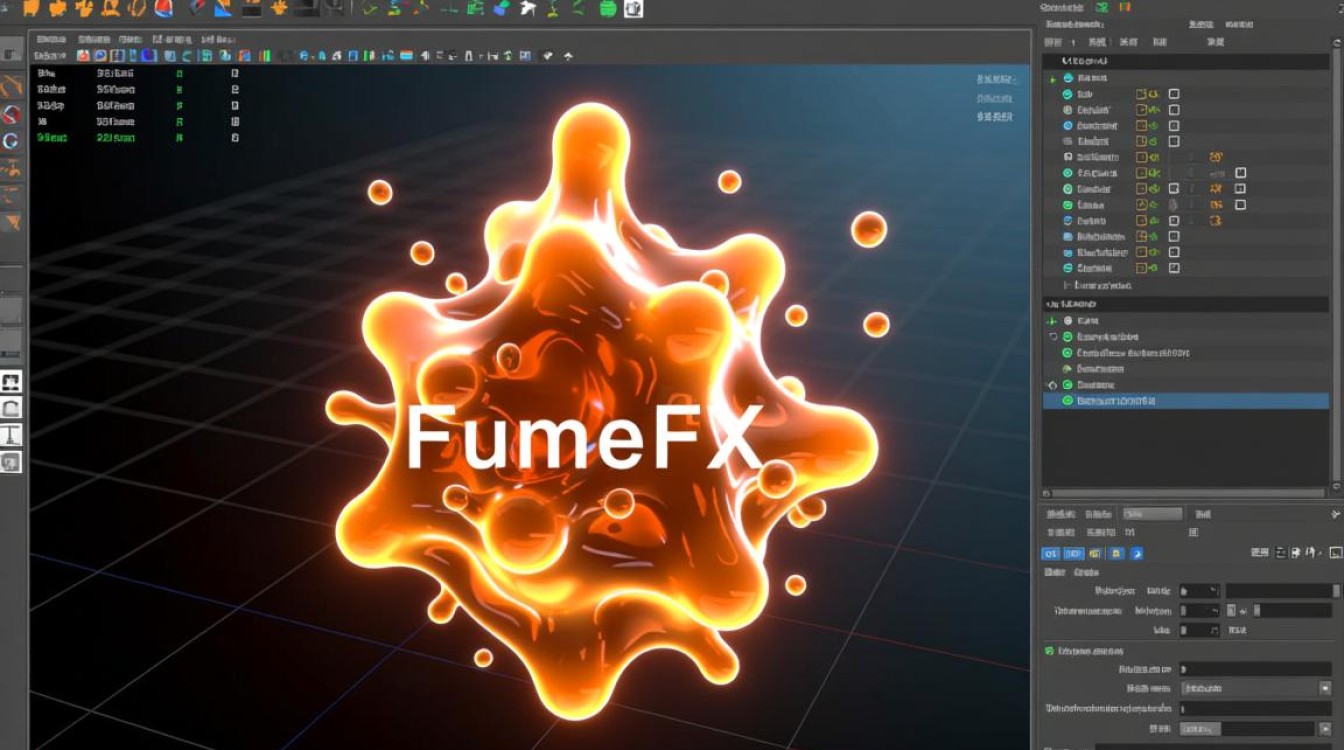Toggle the green checkbox heading the lower attribute section
The image size is (1344, 750).
point(1049,651)
